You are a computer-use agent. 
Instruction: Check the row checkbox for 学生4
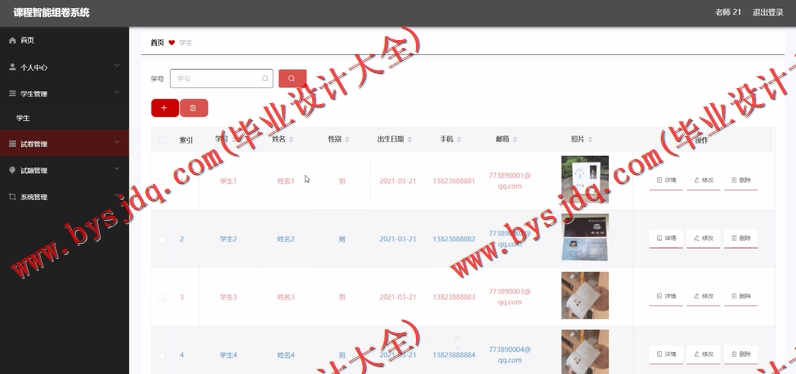point(162,355)
